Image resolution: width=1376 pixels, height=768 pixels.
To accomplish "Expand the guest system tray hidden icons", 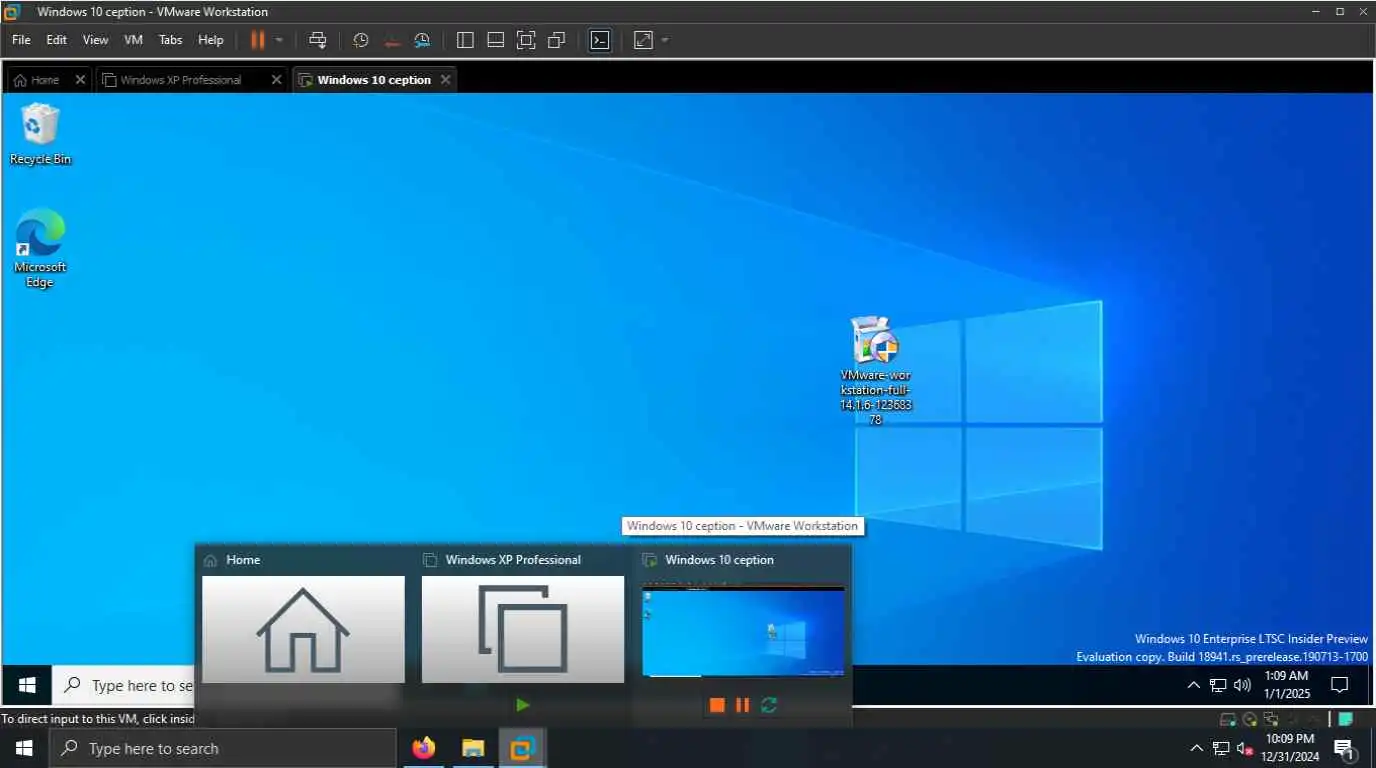I will pos(1193,685).
